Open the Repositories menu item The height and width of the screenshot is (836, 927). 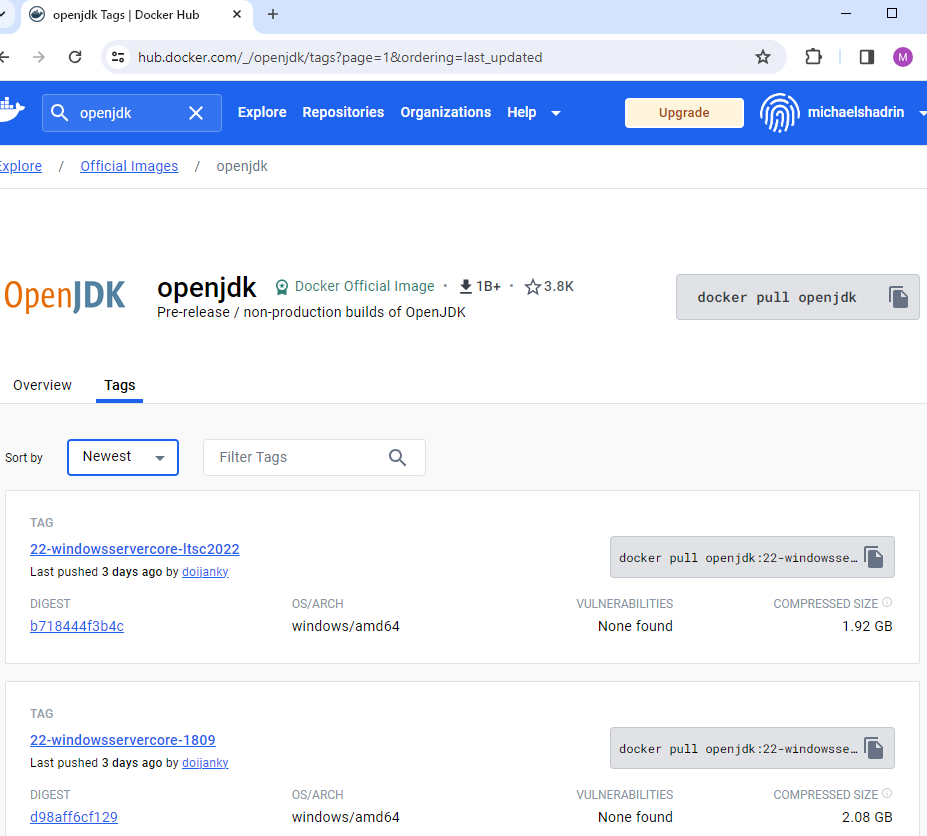[x=343, y=112]
